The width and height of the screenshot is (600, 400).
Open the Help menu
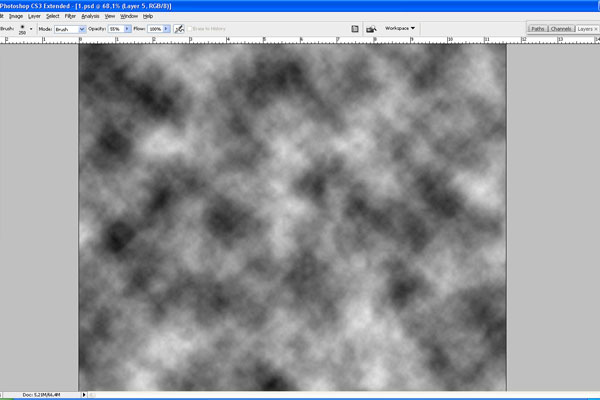(148, 16)
